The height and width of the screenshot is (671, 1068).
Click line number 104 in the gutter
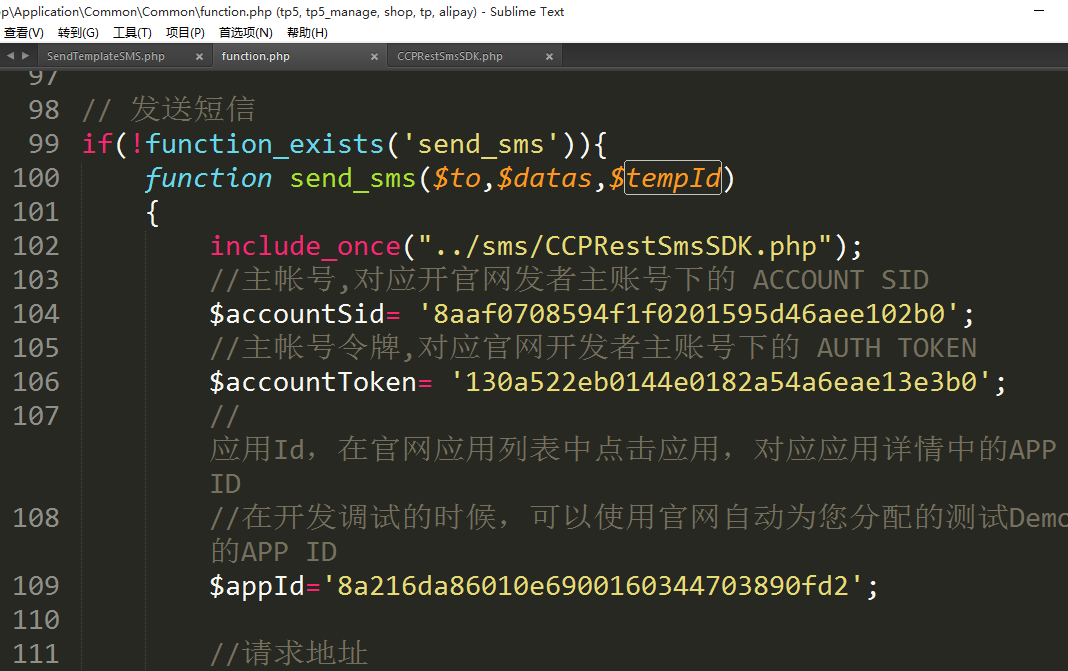(36, 314)
